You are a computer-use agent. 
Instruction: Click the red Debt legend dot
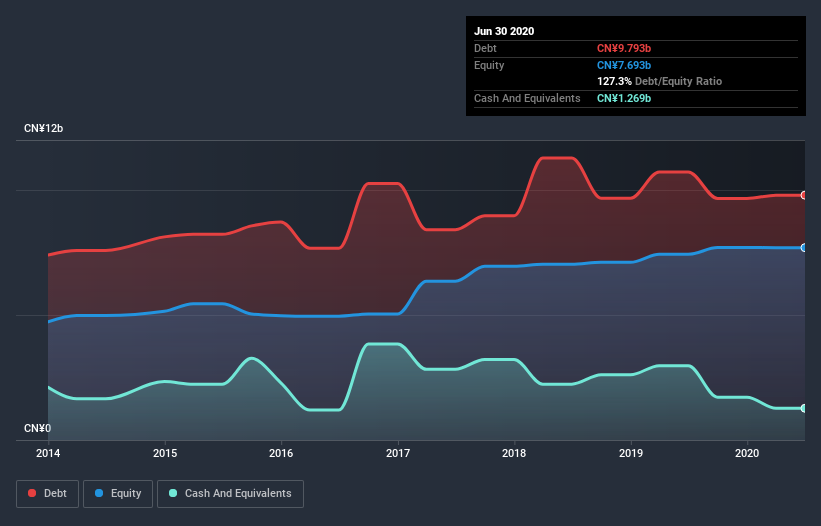pyautogui.click(x=32, y=493)
